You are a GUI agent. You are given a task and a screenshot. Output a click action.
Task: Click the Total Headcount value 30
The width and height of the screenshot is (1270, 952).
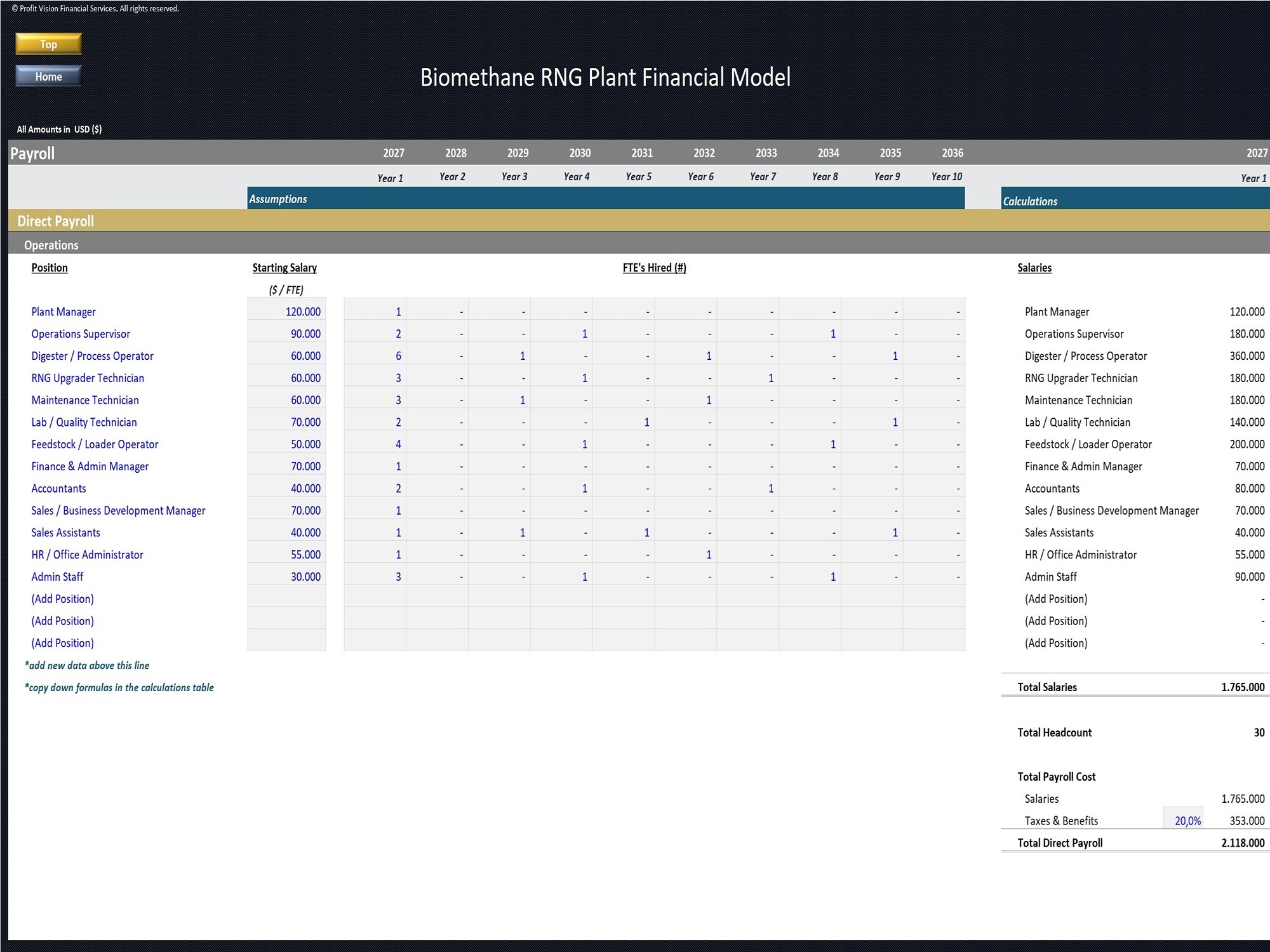[1259, 732]
